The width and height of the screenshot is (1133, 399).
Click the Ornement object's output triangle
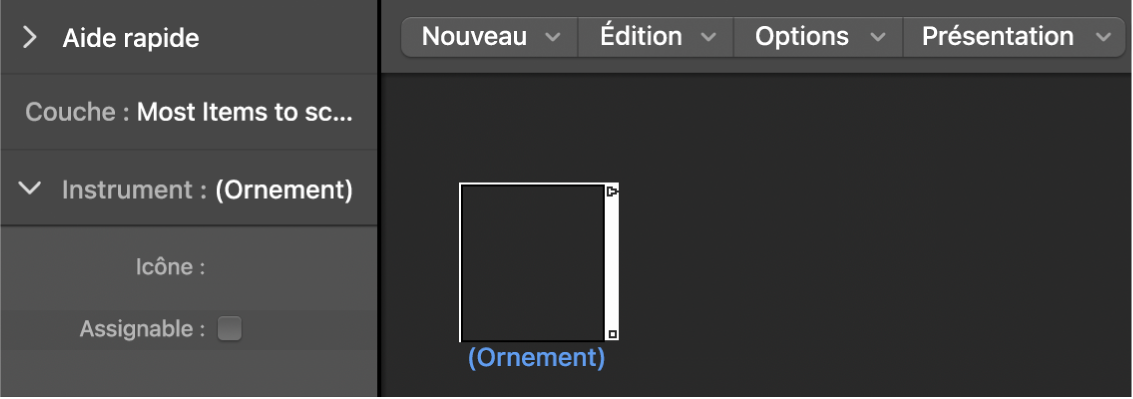612,192
